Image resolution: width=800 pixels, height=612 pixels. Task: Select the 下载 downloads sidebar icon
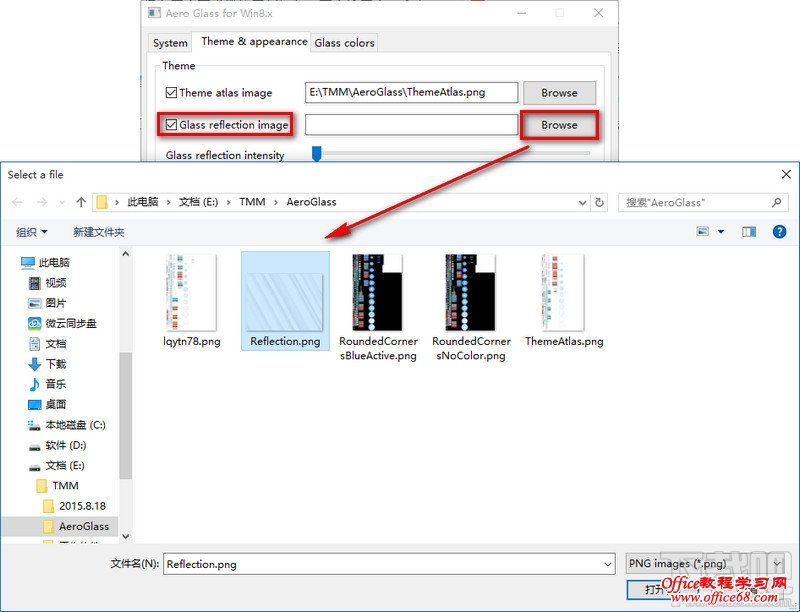pos(35,365)
